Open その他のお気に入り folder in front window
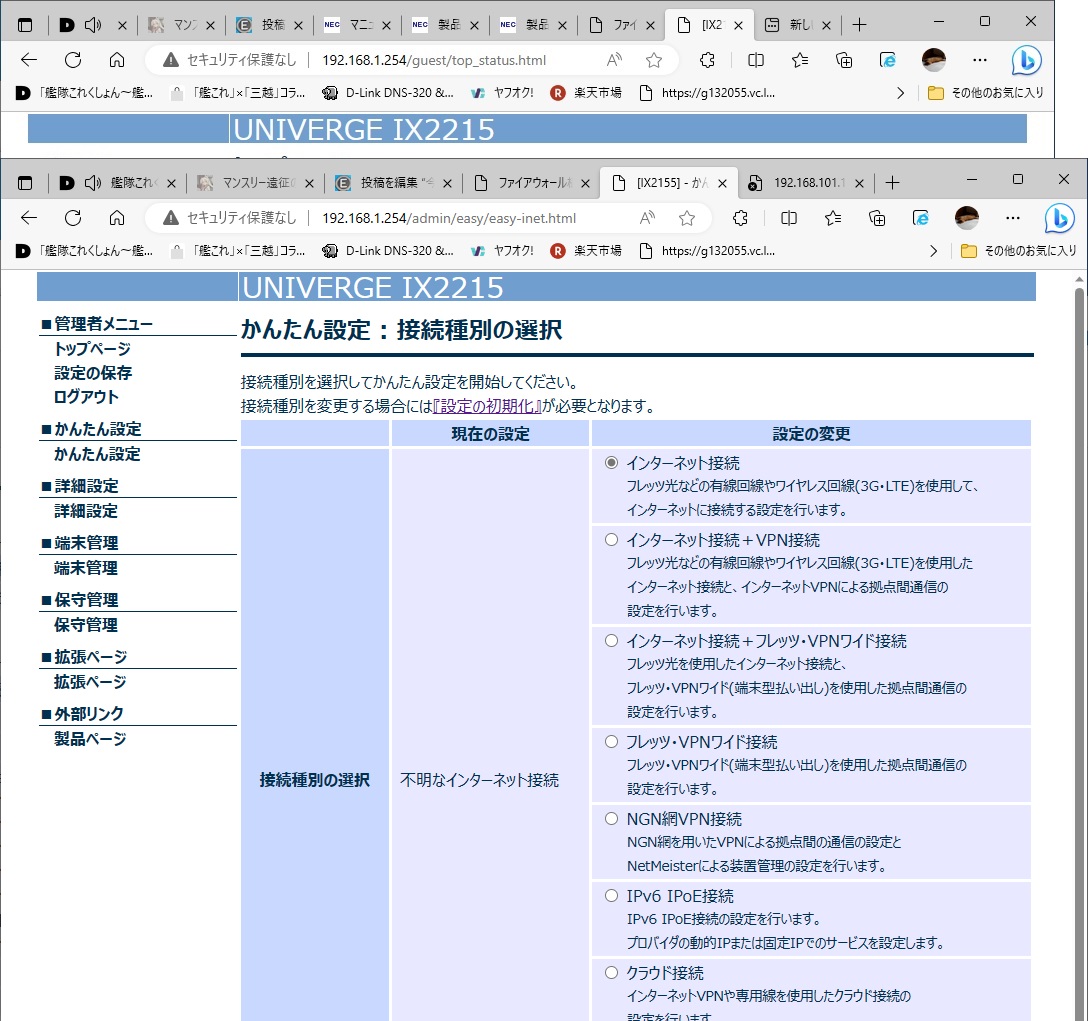Viewport: 1088px width, 1021px height. pos(1019,251)
